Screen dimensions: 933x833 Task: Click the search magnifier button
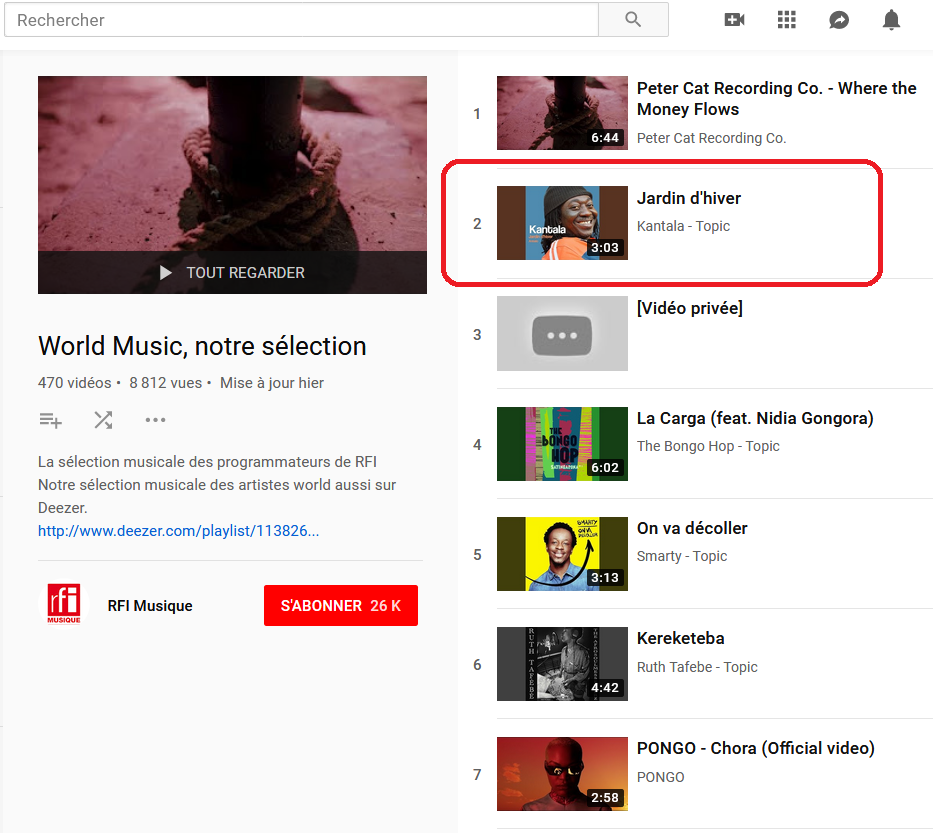point(633,20)
